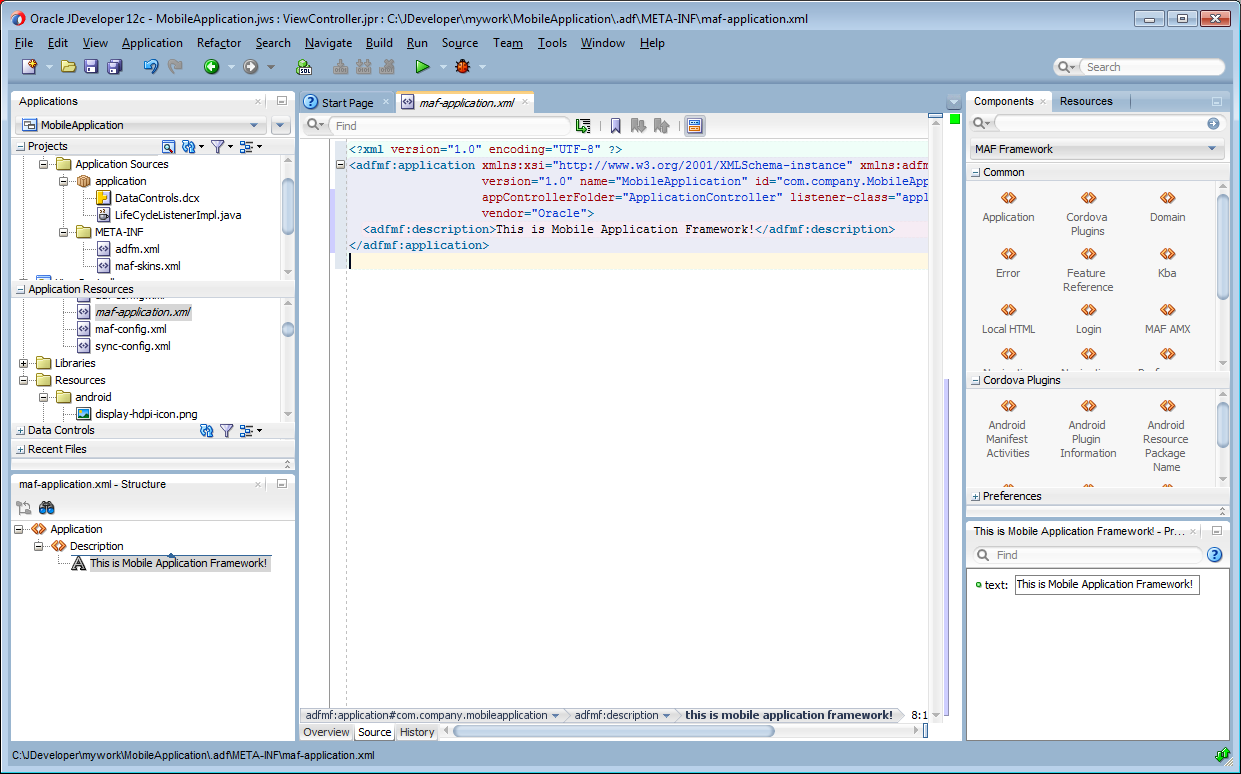Click the text property input field

tap(1106, 584)
